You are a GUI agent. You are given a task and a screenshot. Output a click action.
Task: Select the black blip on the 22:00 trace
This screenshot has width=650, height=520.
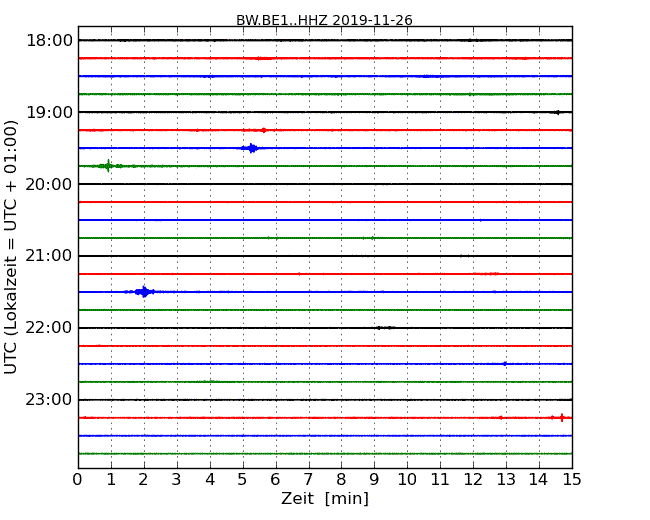385,328
